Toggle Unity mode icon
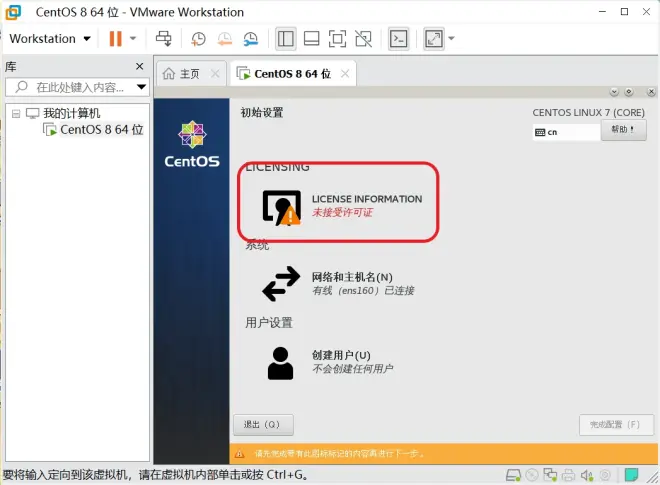Image resolution: width=660 pixels, height=485 pixels. (363, 39)
